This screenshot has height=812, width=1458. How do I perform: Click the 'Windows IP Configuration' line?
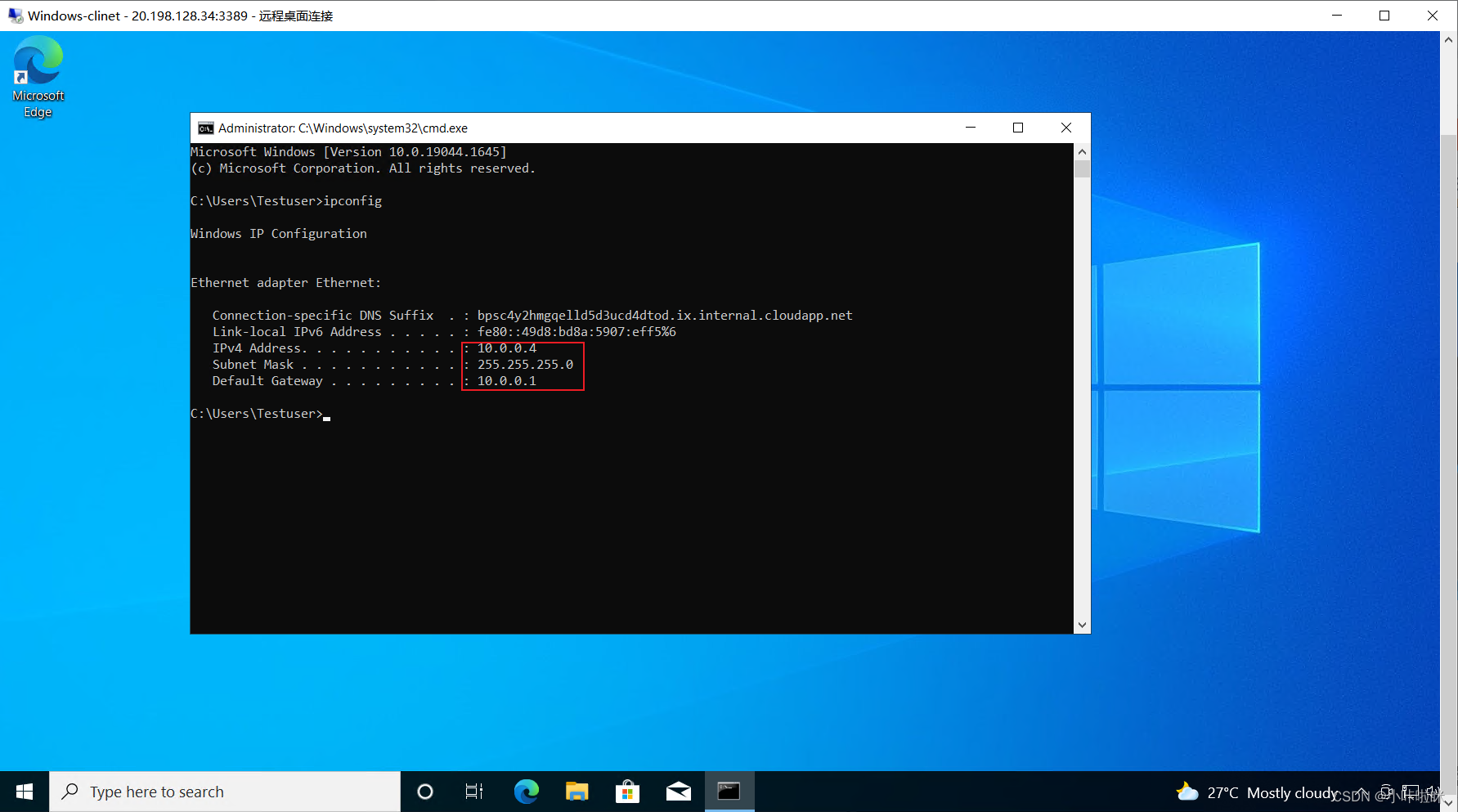[279, 234]
